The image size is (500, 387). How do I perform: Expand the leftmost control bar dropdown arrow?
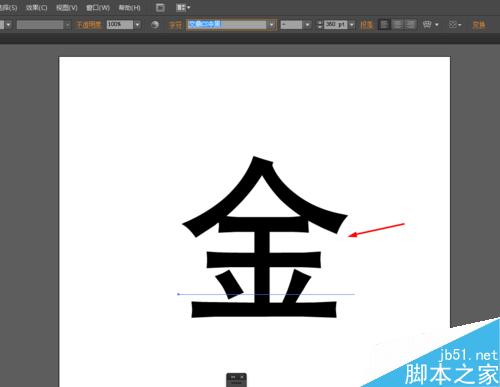point(8,25)
